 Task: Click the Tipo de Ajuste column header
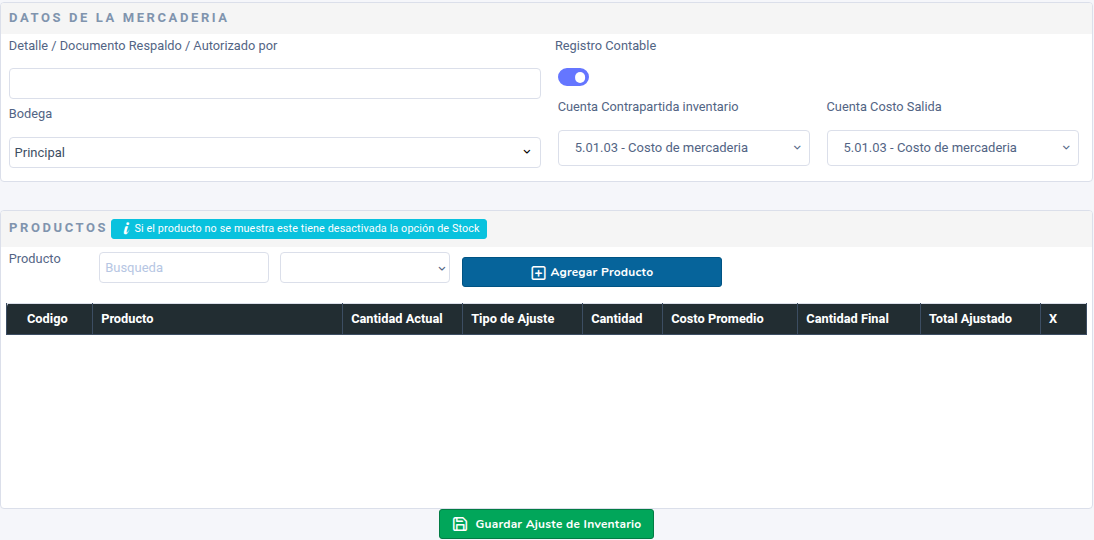tap(522, 319)
